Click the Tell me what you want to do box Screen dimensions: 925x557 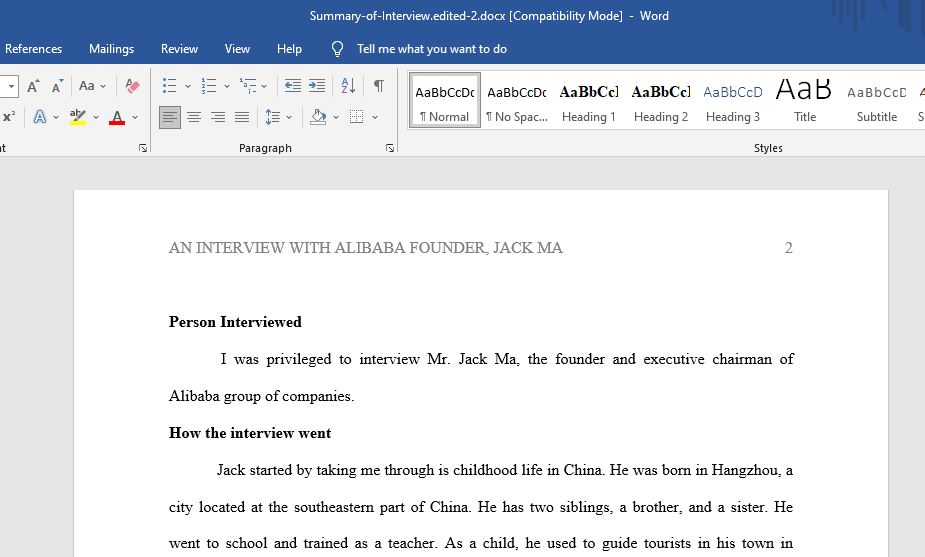tap(432, 49)
